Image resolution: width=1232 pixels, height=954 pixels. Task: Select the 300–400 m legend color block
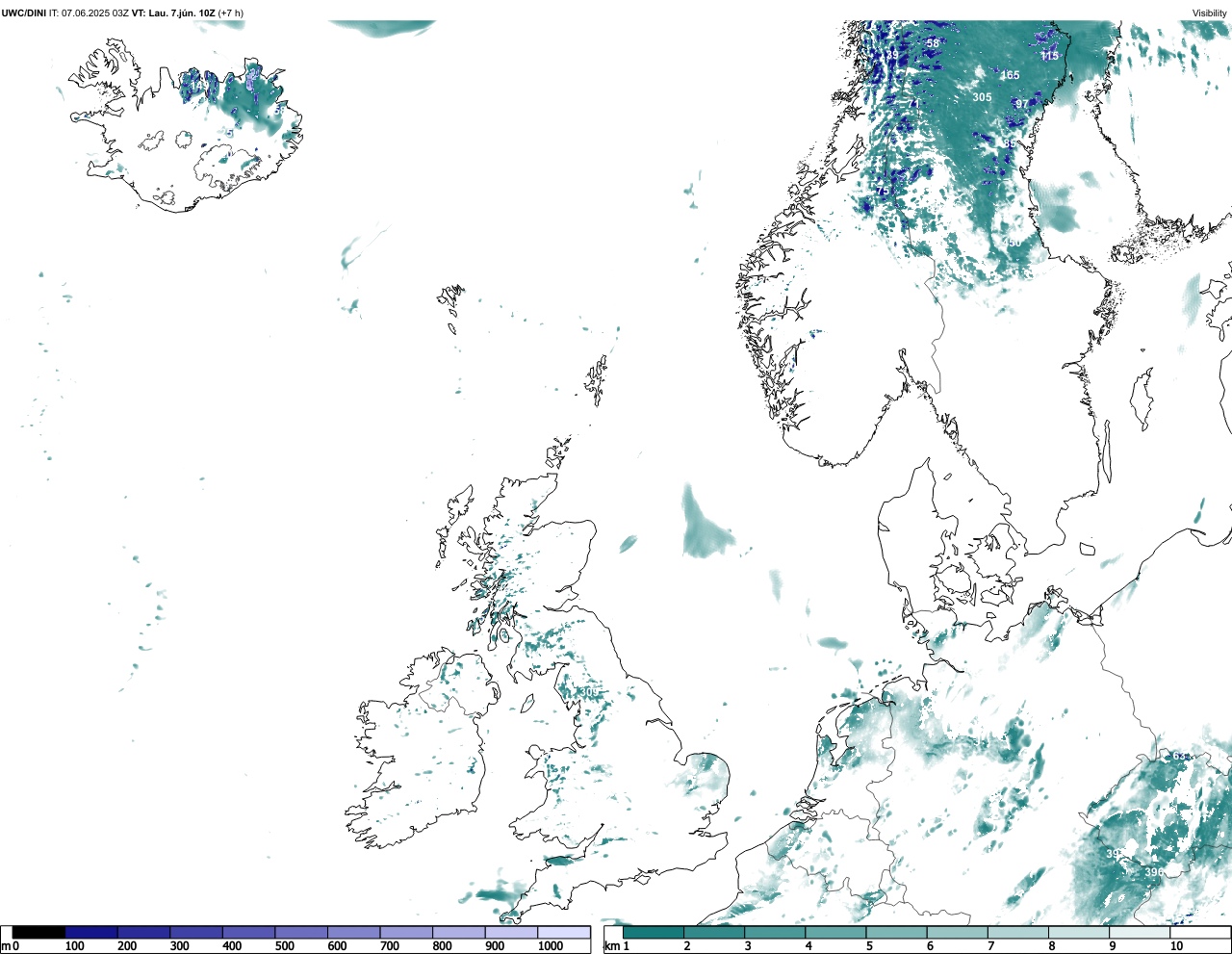(x=196, y=932)
